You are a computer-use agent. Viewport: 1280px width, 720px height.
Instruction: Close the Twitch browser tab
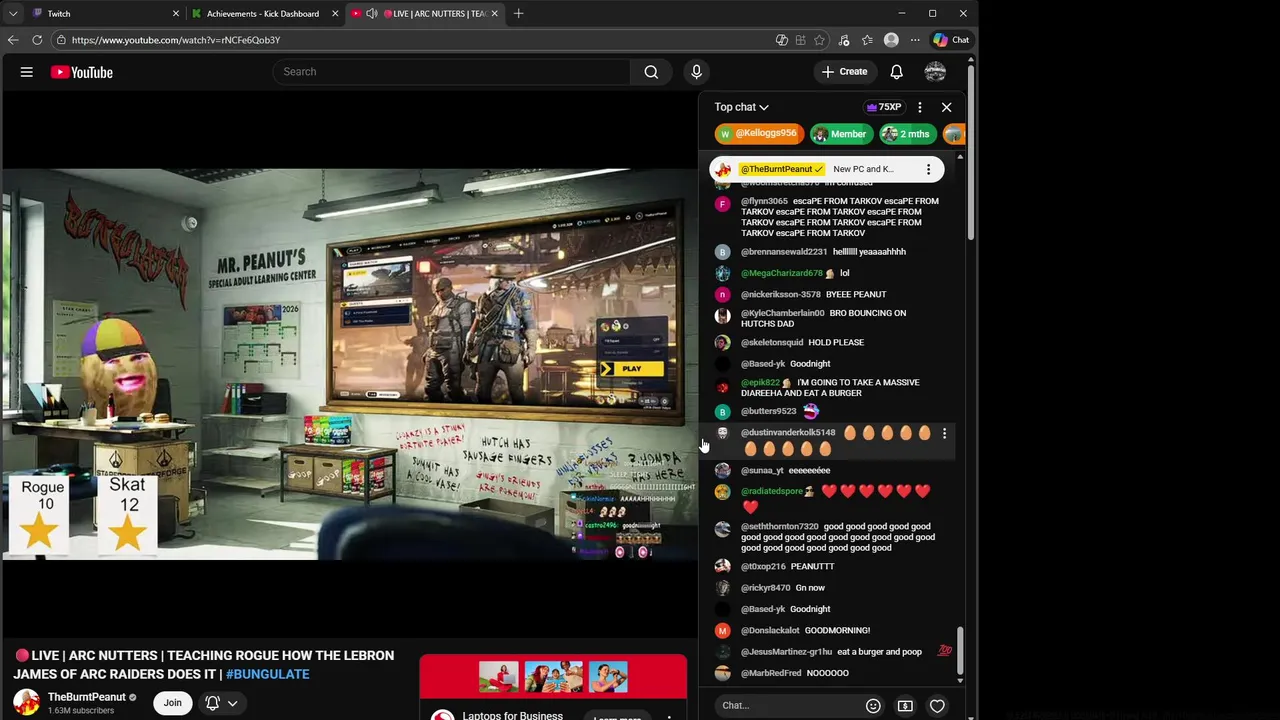176,14
